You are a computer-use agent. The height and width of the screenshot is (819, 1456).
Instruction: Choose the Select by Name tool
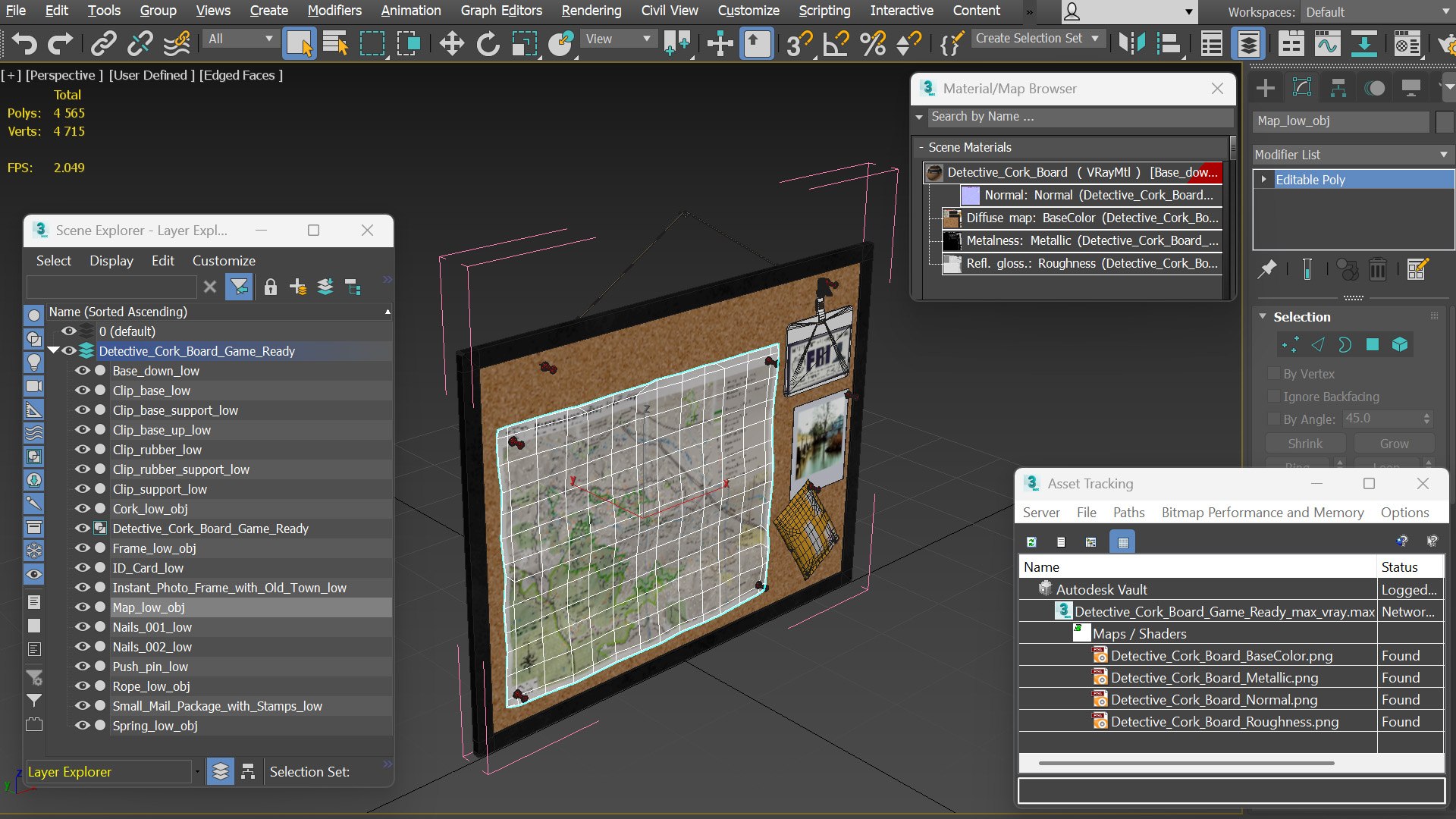coord(334,43)
